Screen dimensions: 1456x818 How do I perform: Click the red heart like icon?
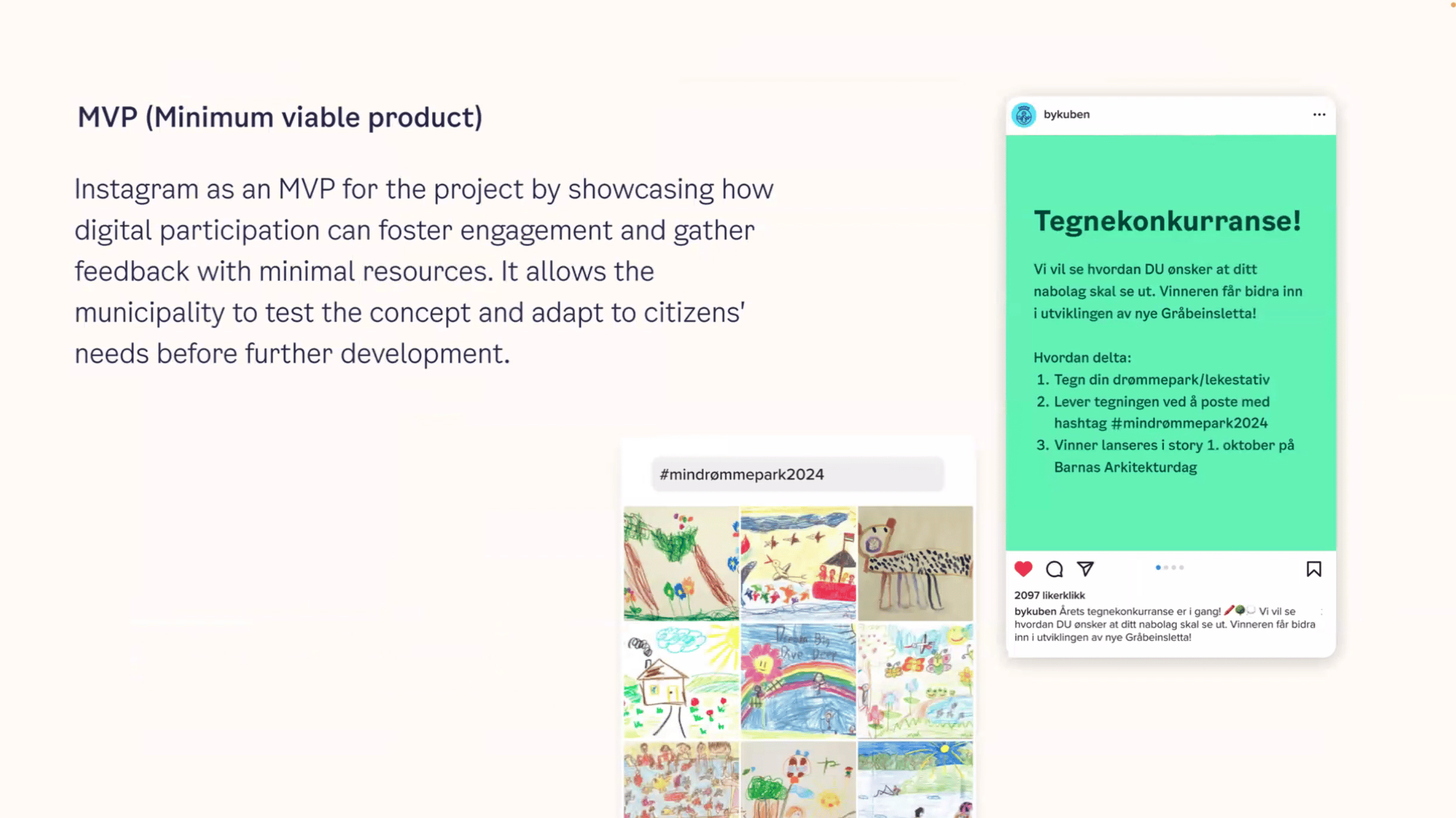coord(1023,569)
